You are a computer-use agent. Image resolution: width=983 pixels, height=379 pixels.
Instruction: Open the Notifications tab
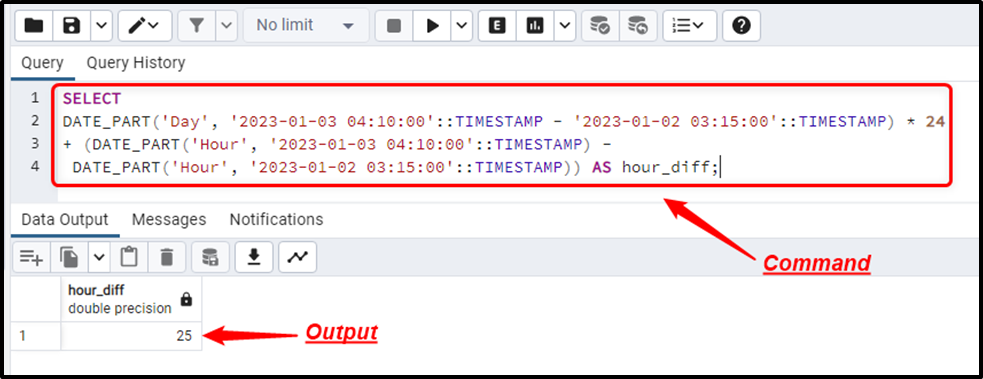tap(276, 219)
